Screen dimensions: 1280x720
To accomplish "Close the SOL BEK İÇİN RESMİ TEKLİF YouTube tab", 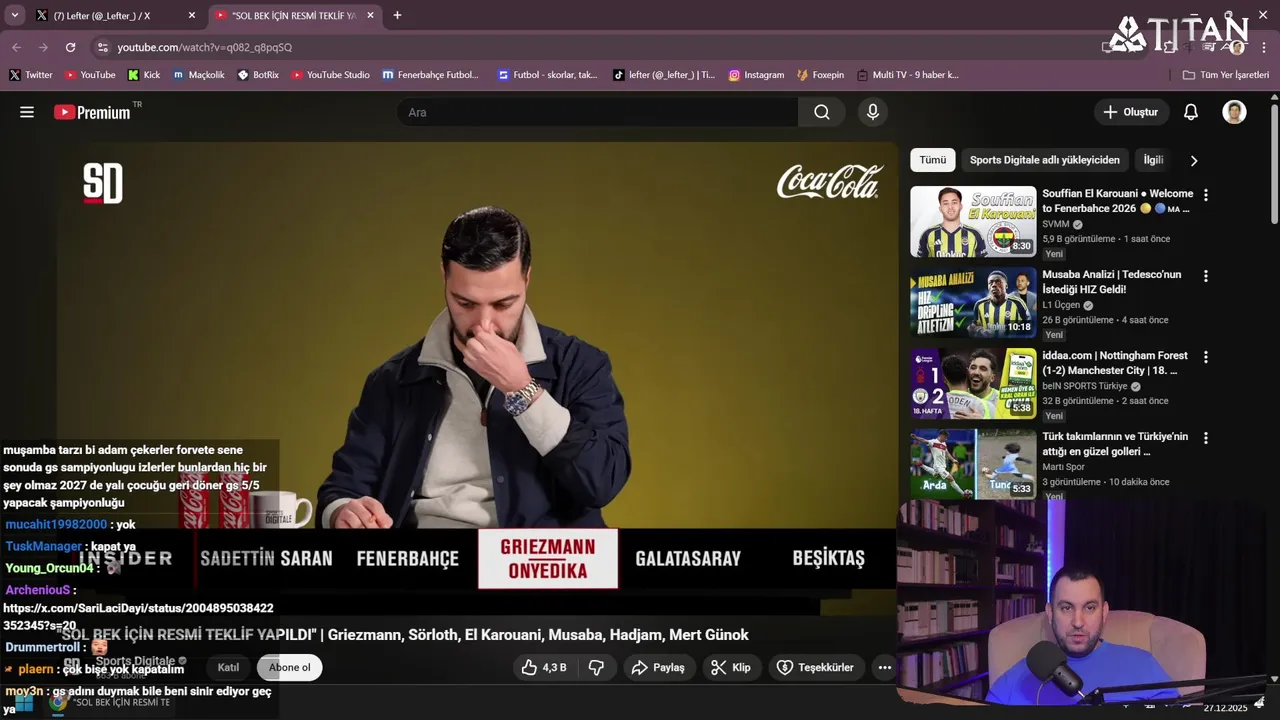I will pos(370,15).
